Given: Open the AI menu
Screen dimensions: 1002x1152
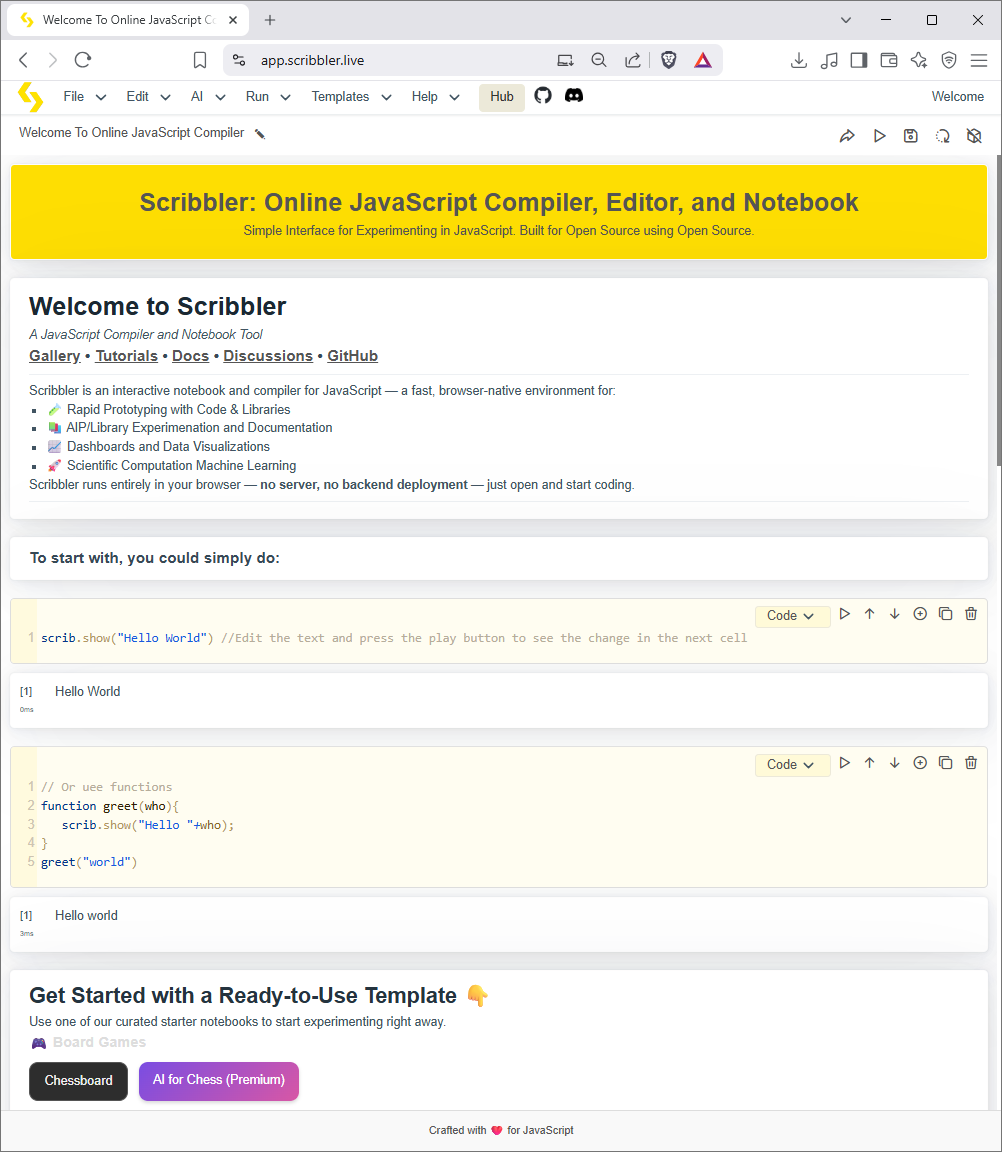Looking at the screenshot, I should click(x=204, y=96).
